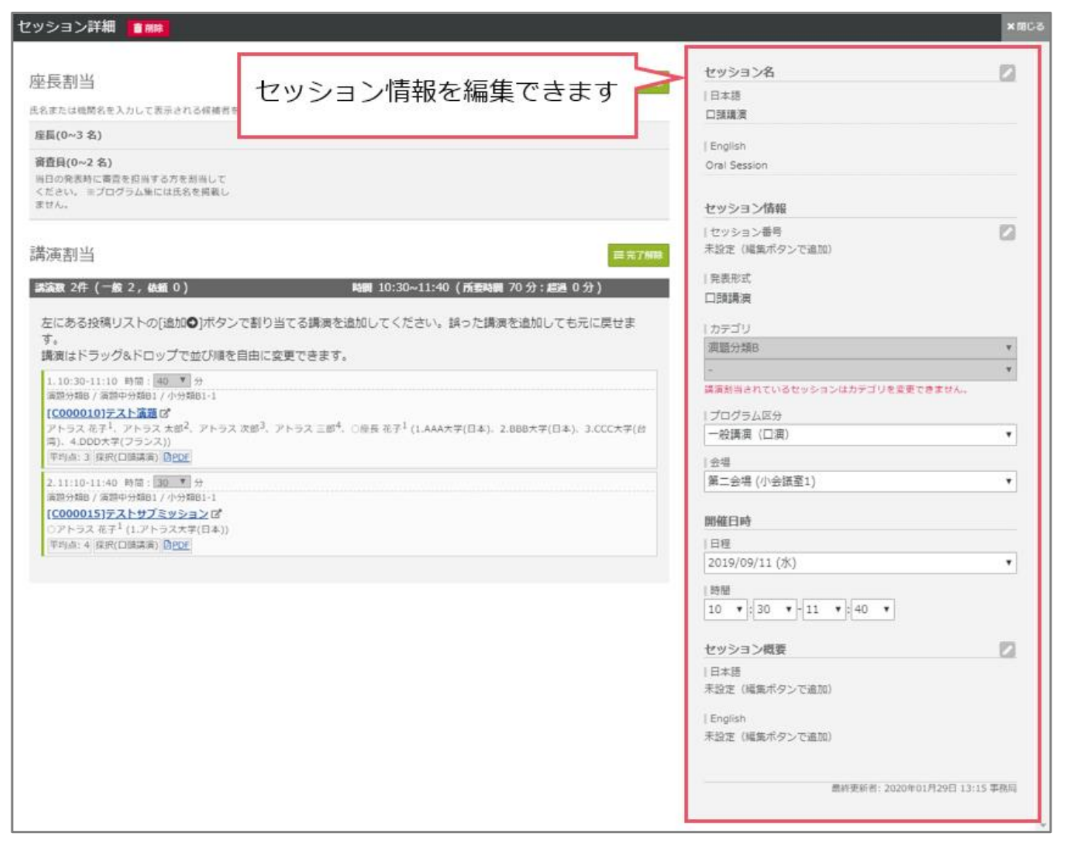Click the trash icon on the 削除 button

[x=139, y=28]
